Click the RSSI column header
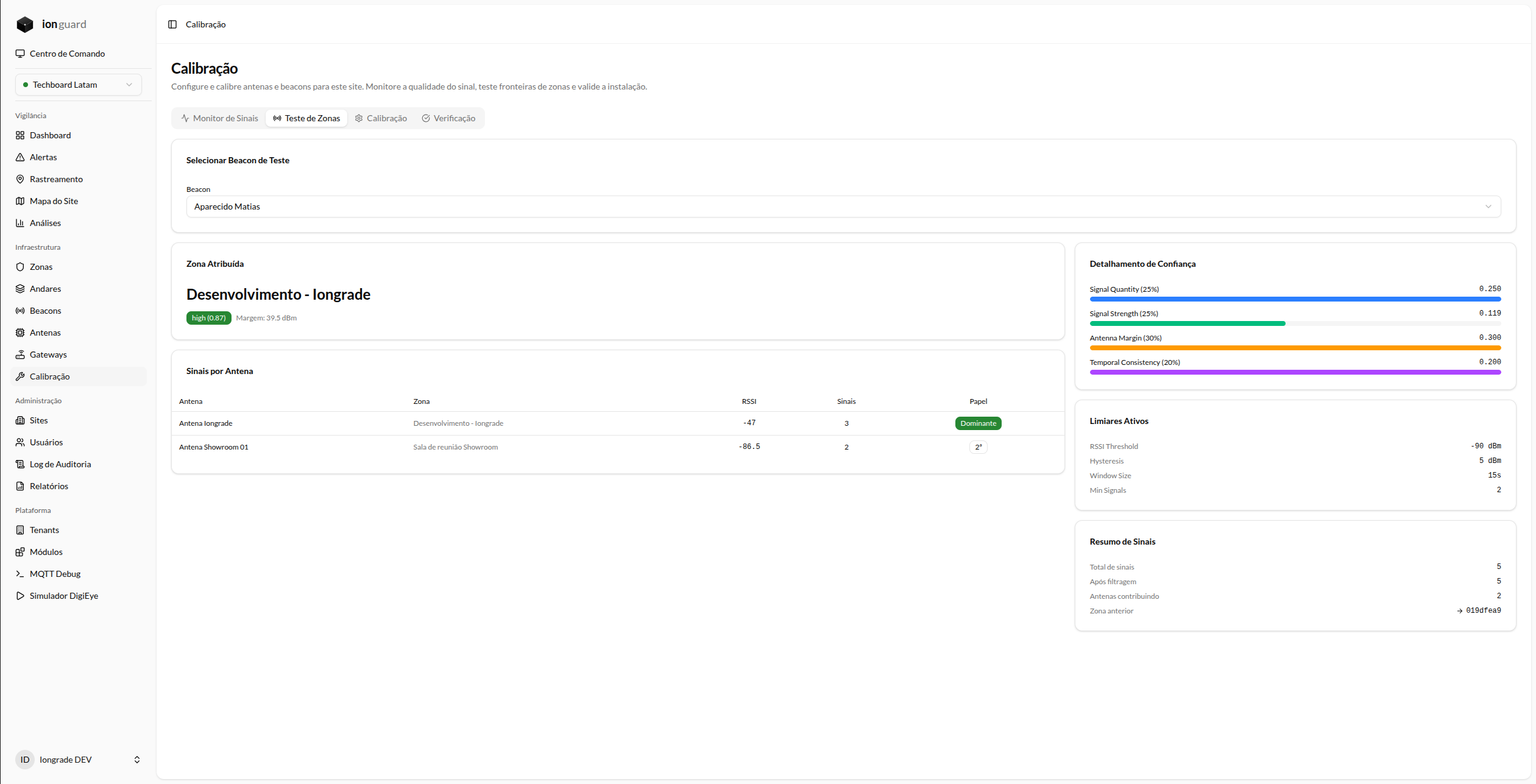 click(749, 401)
